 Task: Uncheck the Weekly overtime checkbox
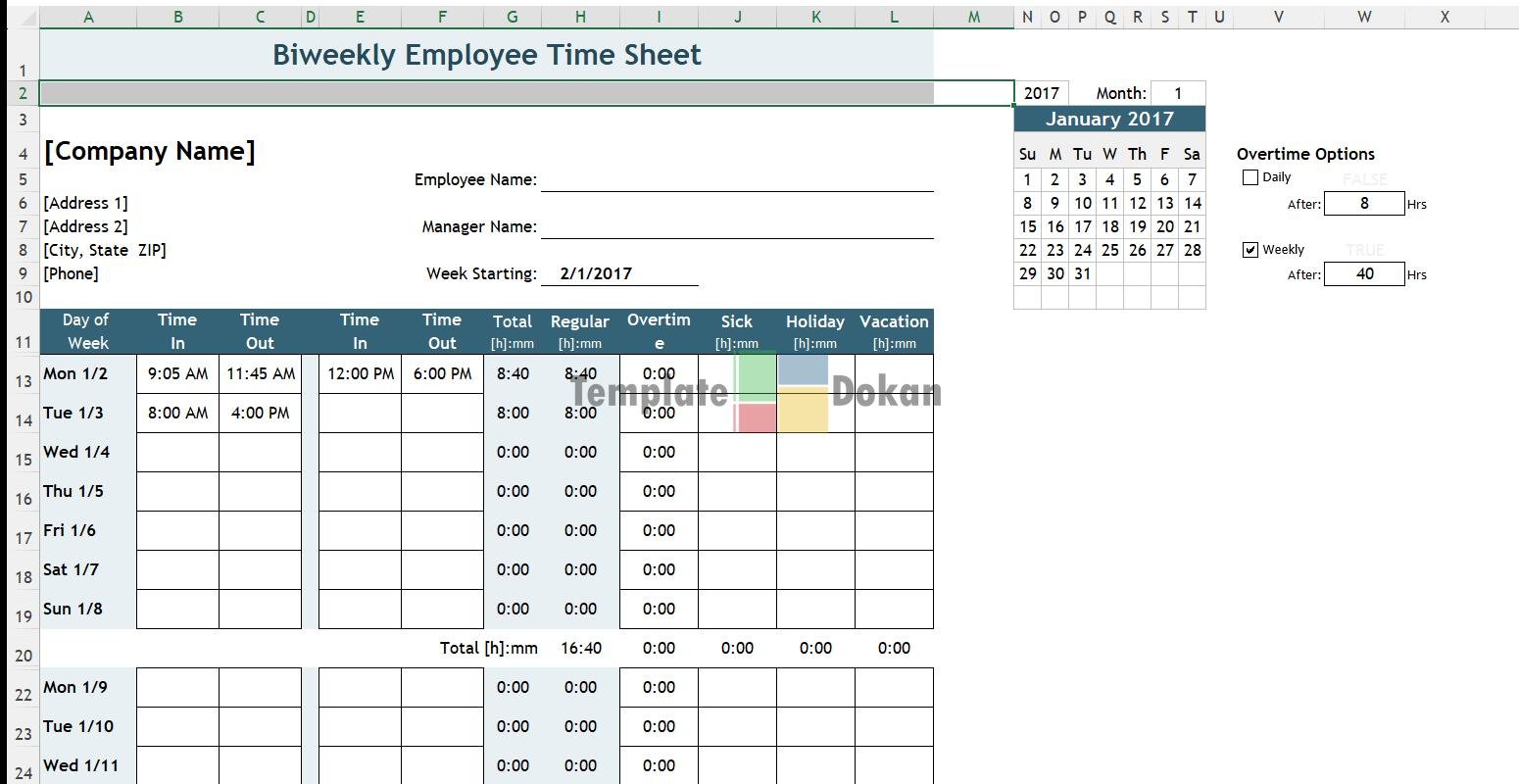[1250, 250]
